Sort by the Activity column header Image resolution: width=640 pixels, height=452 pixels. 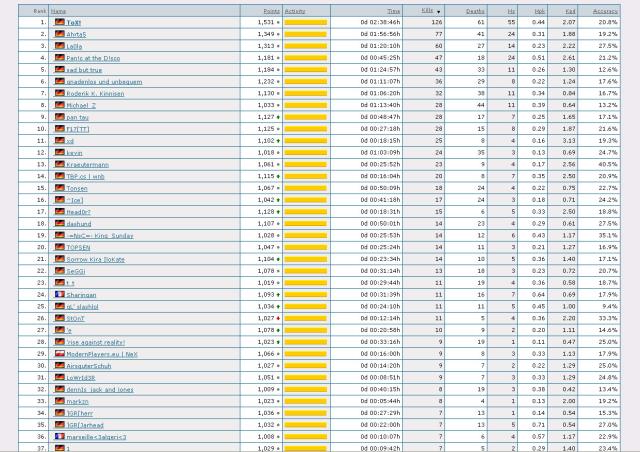(x=295, y=10)
